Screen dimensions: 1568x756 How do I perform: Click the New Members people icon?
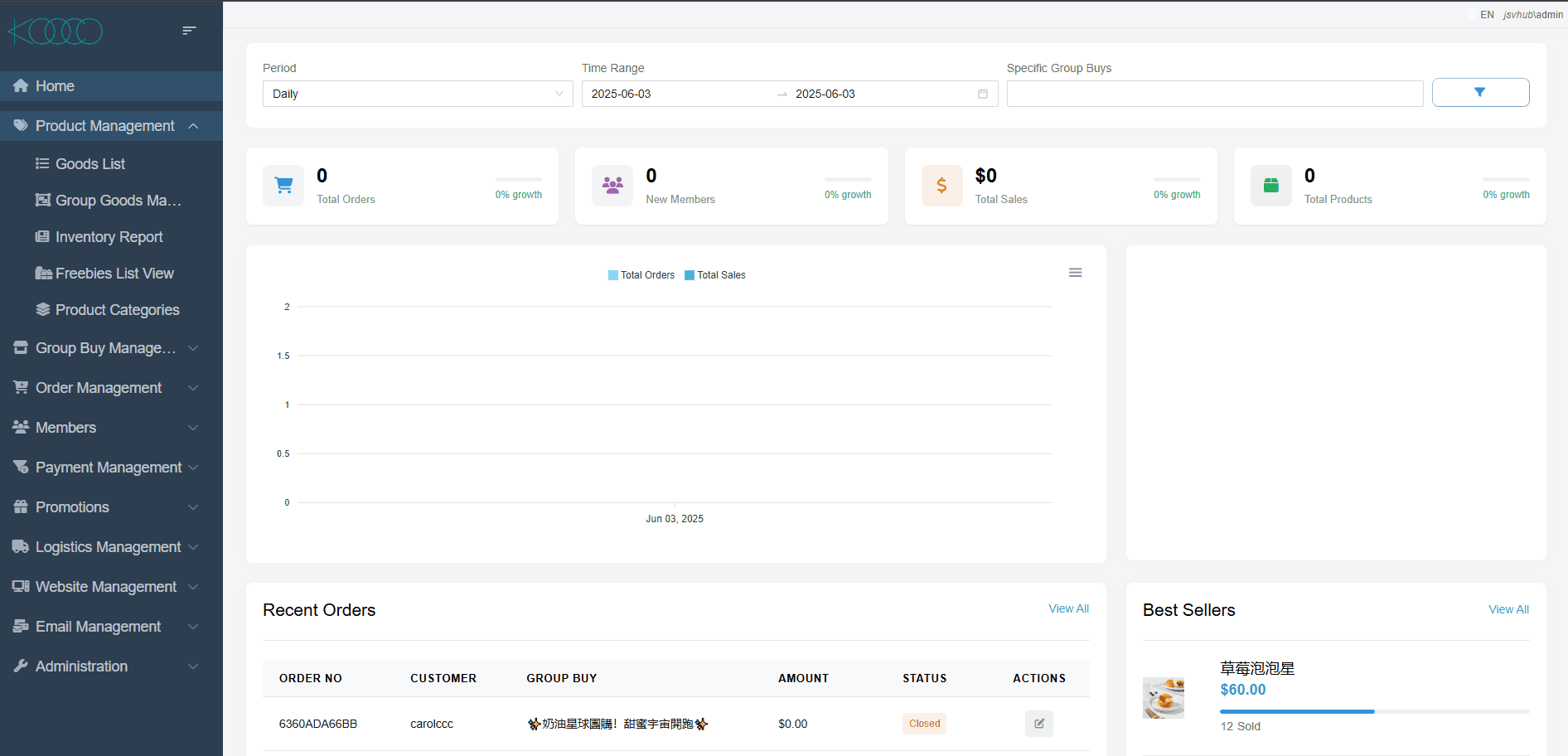tap(612, 186)
